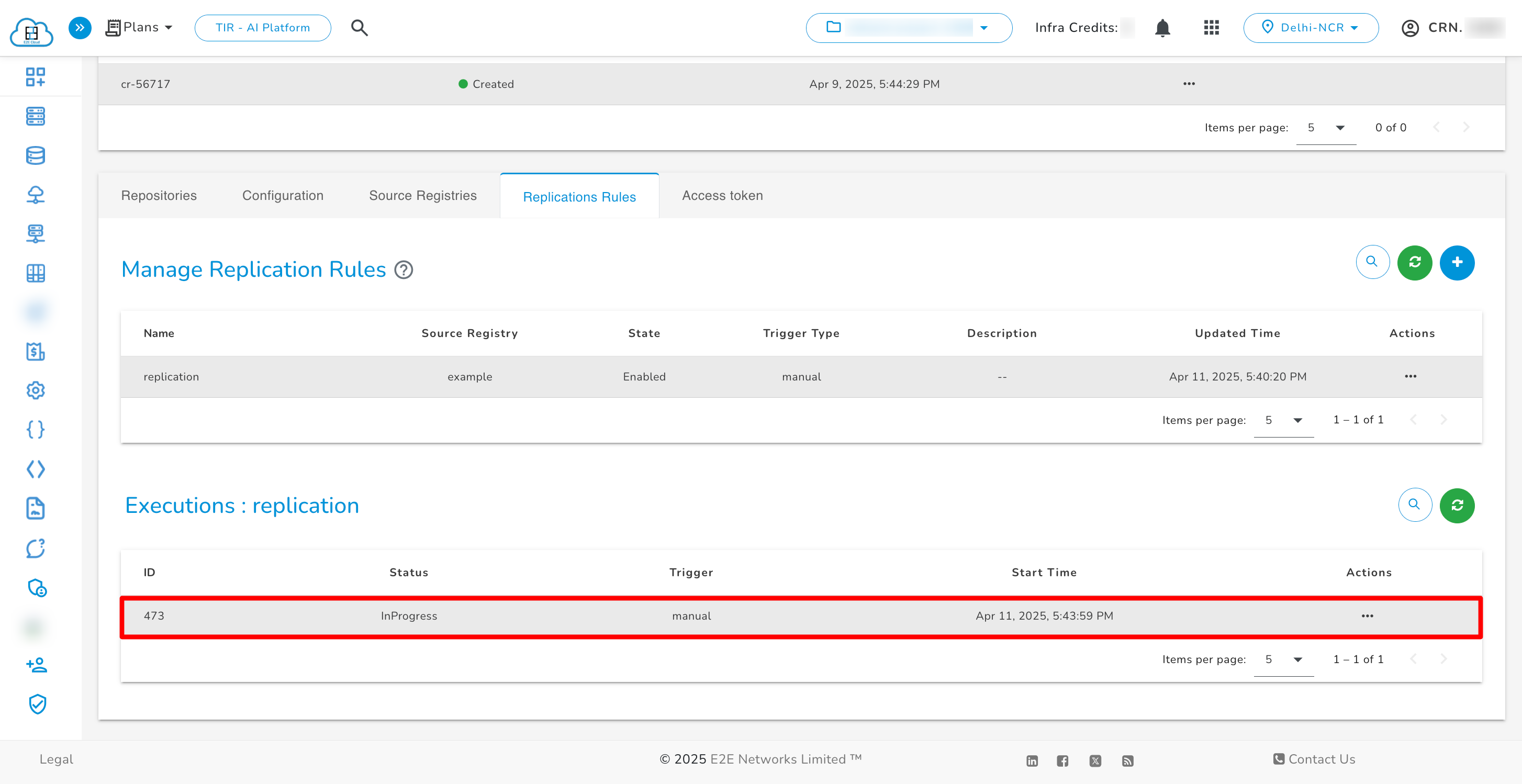Switch to the Repositories tab
Screen dimensions: 1522x784
159,196
